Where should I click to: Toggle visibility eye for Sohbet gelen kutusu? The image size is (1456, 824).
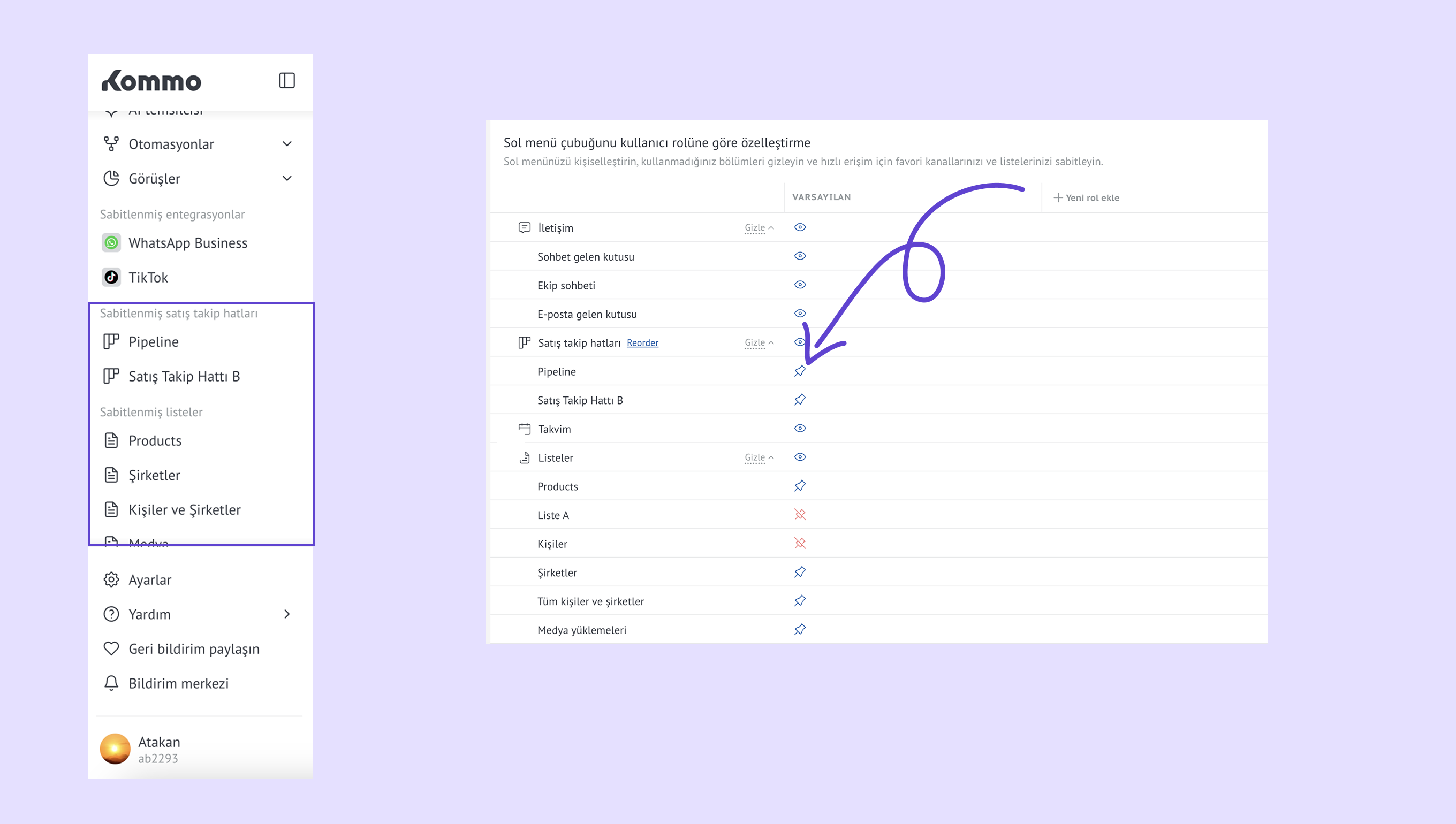(x=799, y=256)
